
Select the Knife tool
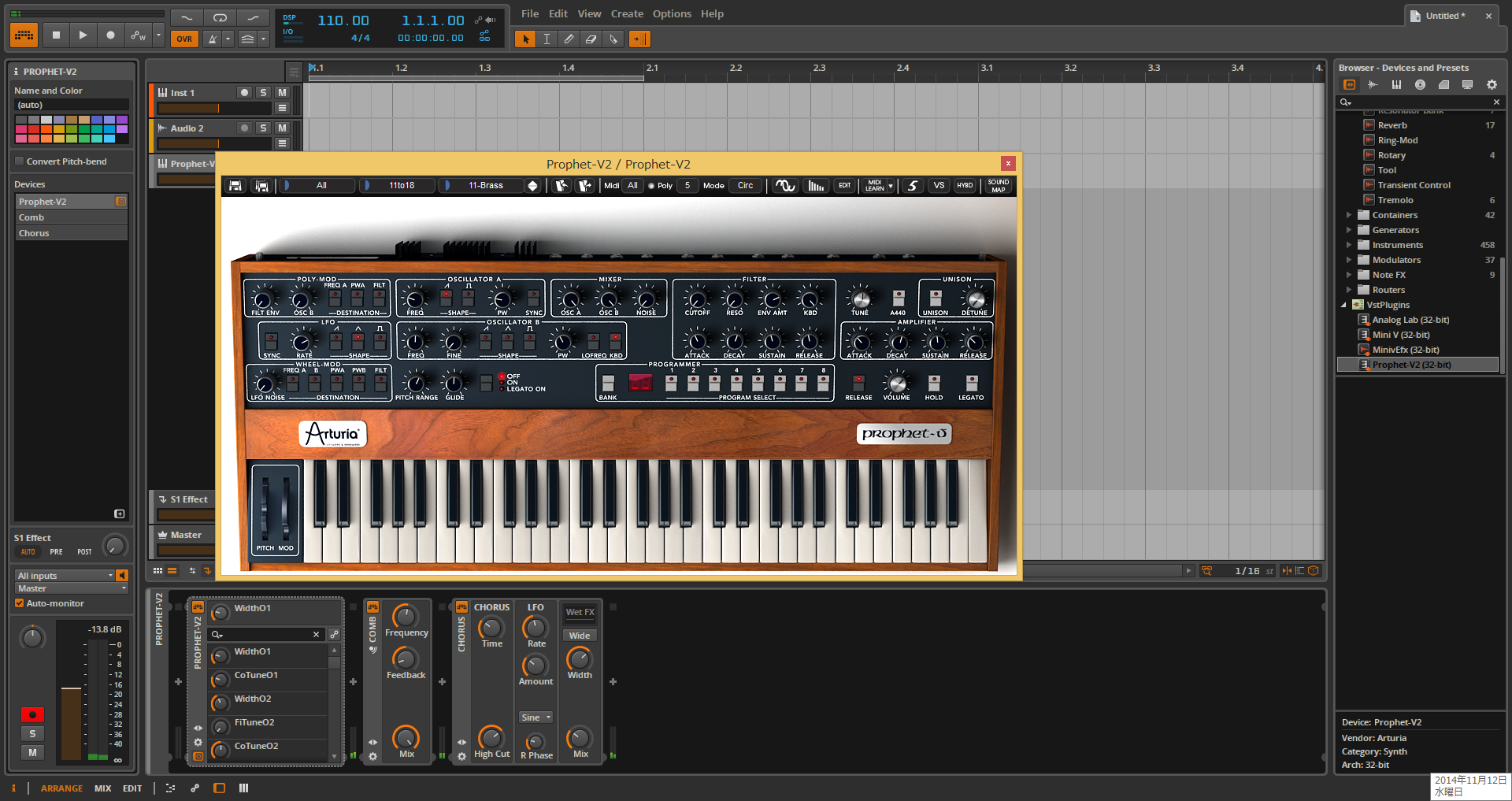click(613, 39)
